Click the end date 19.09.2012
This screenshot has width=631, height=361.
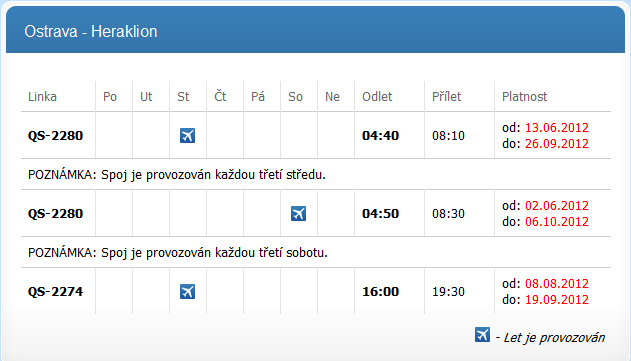(557, 300)
